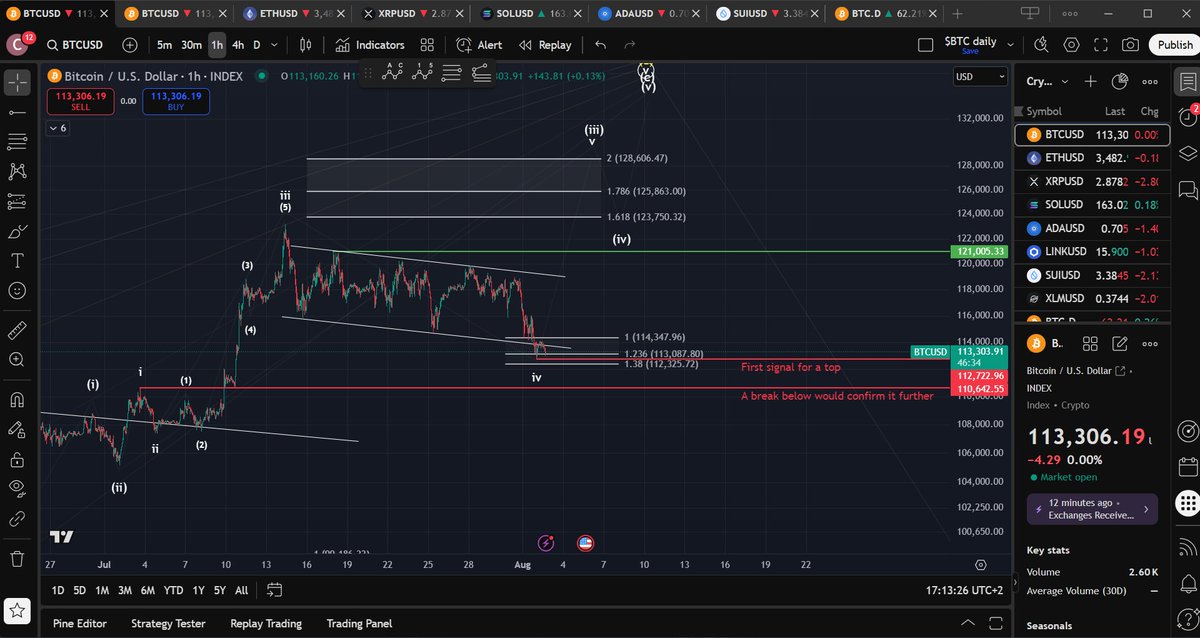Open the forecasting and measurement tools
The width and height of the screenshot is (1200, 638).
point(17,201)
